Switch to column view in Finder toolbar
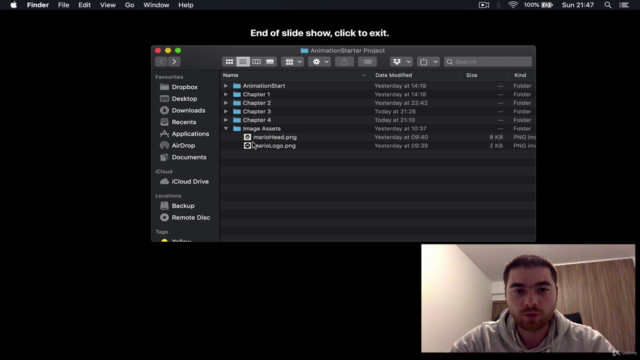 [x=256, y=62]
